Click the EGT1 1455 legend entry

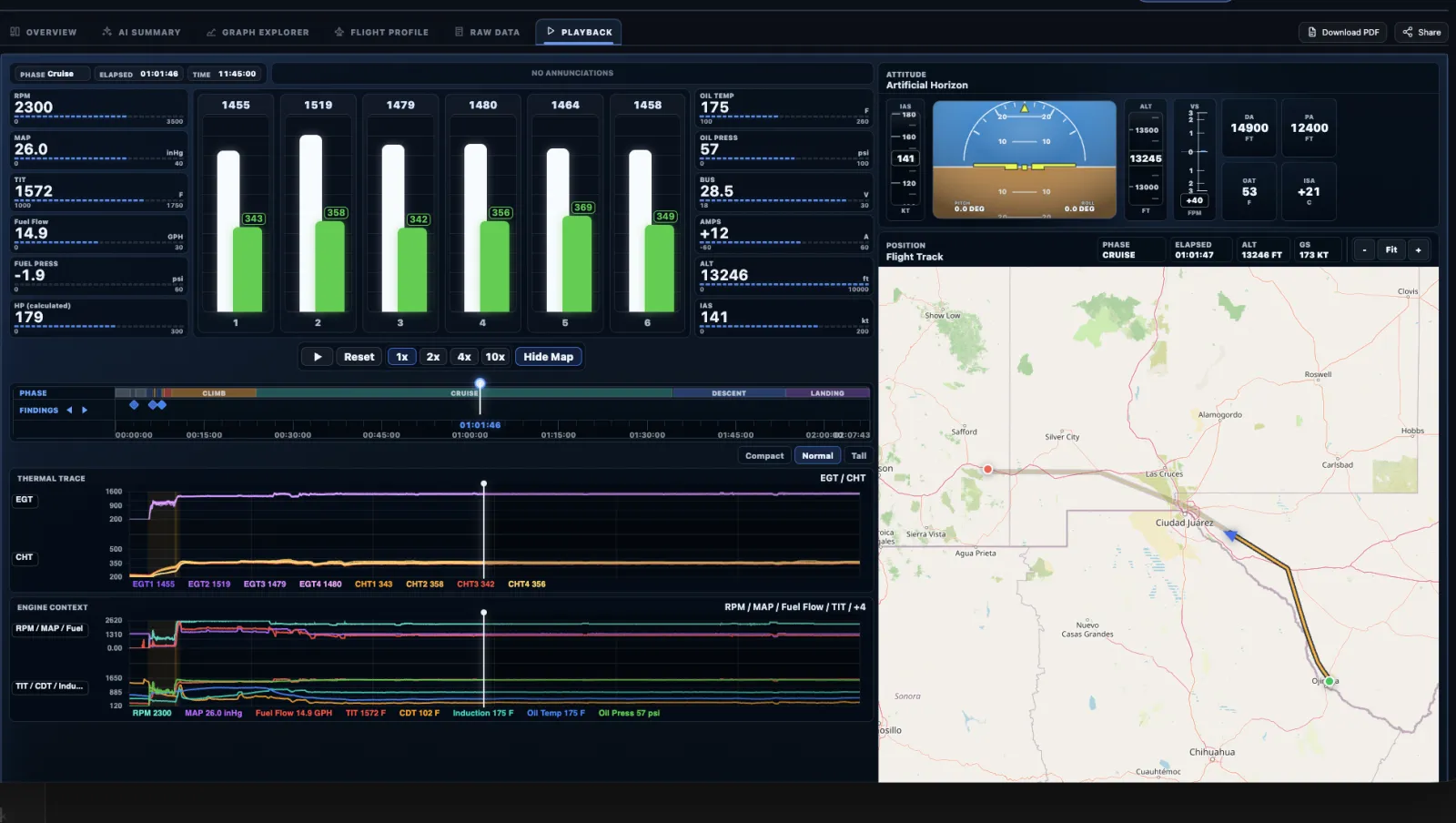click(154, 584)
